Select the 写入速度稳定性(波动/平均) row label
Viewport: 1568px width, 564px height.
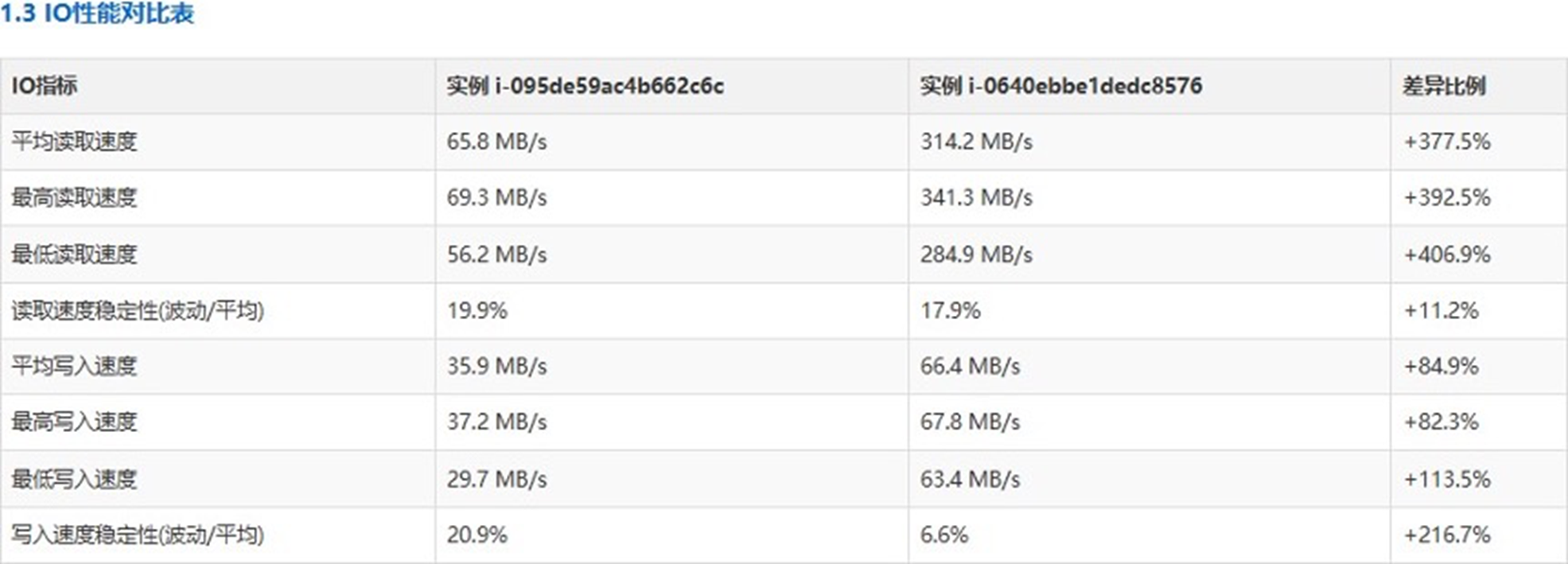(x=138, y=535)
